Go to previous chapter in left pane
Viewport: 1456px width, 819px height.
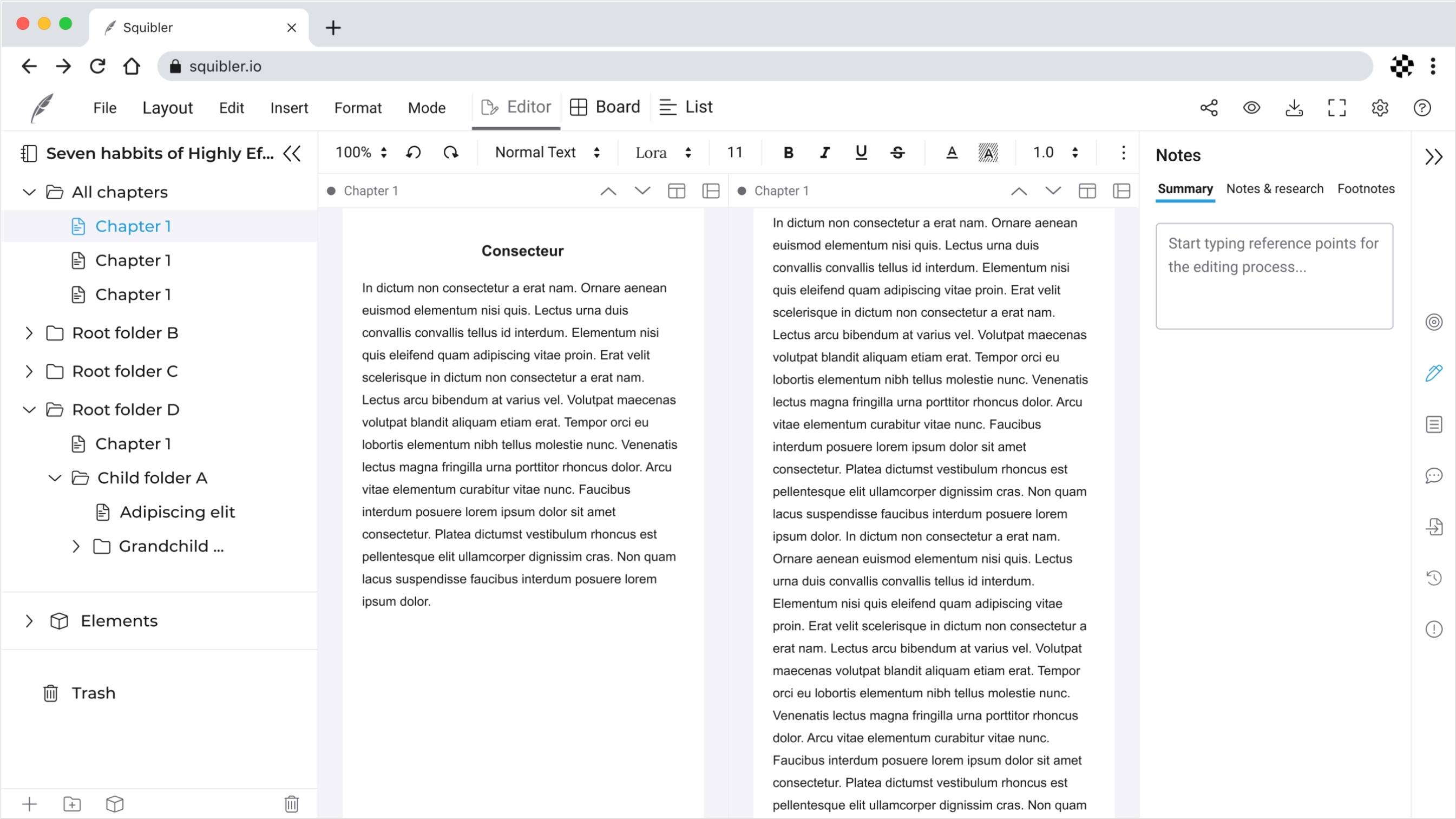click(608, 191)
